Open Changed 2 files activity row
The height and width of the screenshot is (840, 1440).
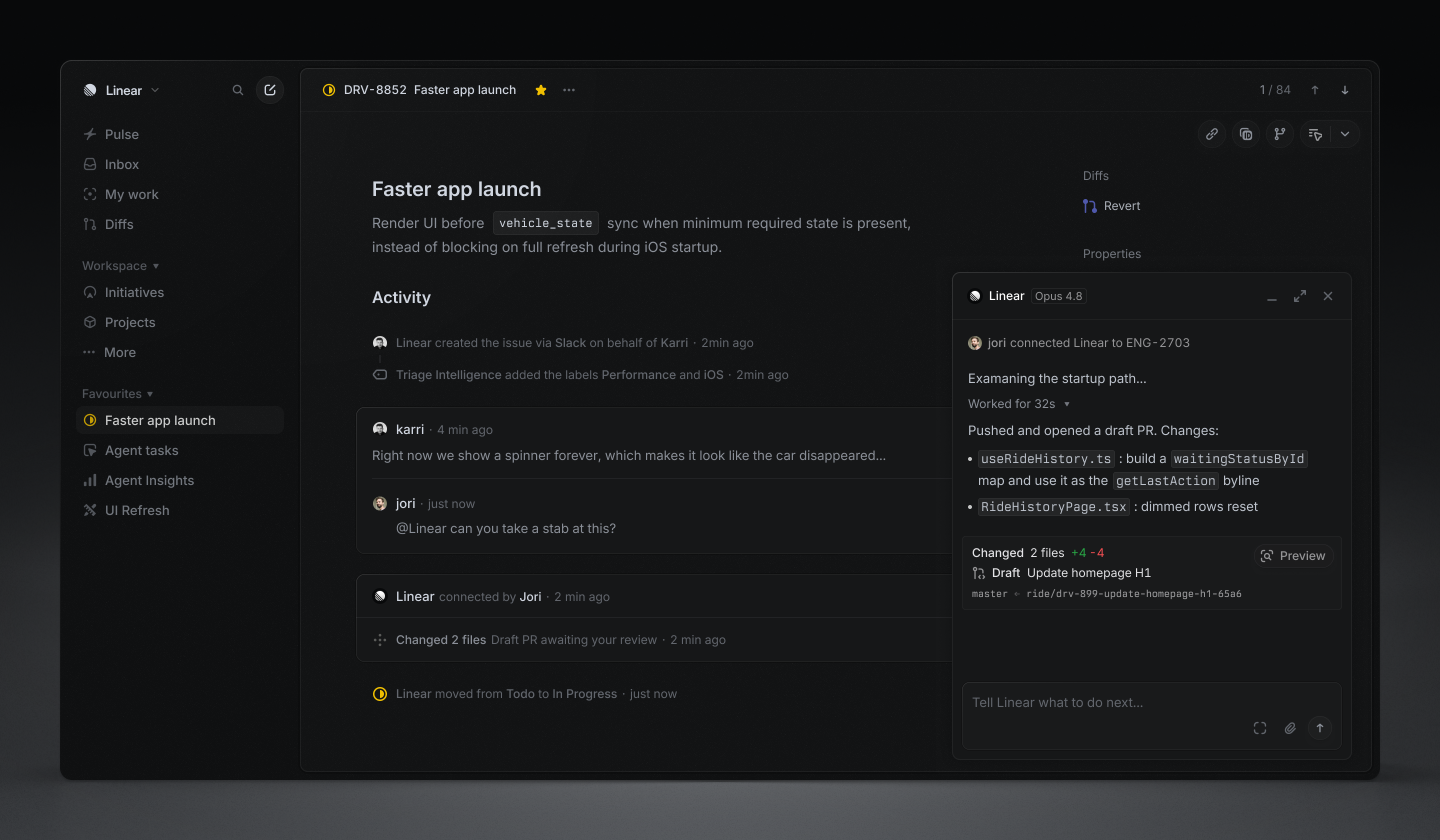tap(655, 640)
